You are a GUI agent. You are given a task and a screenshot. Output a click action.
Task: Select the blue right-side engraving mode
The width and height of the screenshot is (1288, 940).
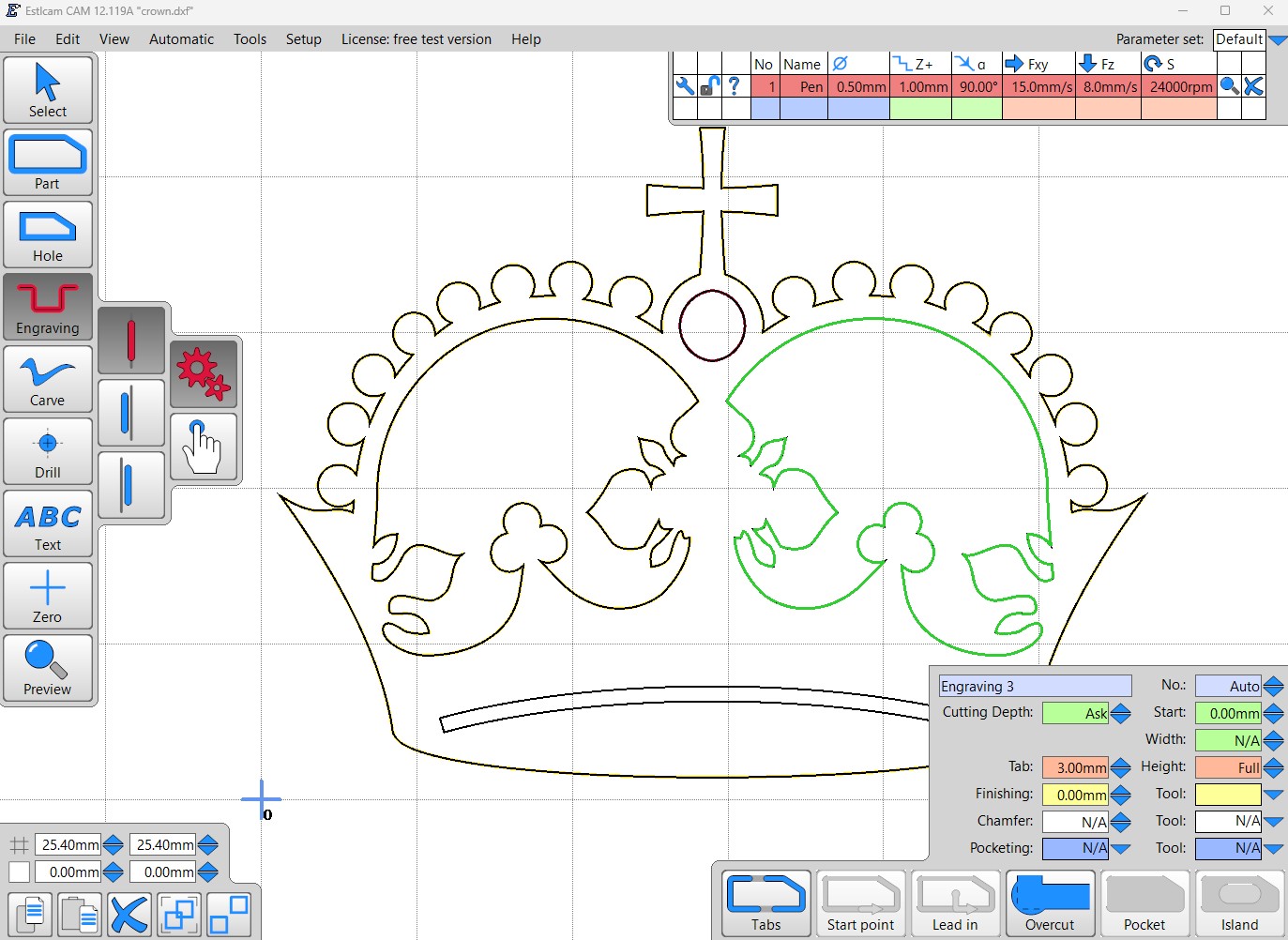click(131, 485)
